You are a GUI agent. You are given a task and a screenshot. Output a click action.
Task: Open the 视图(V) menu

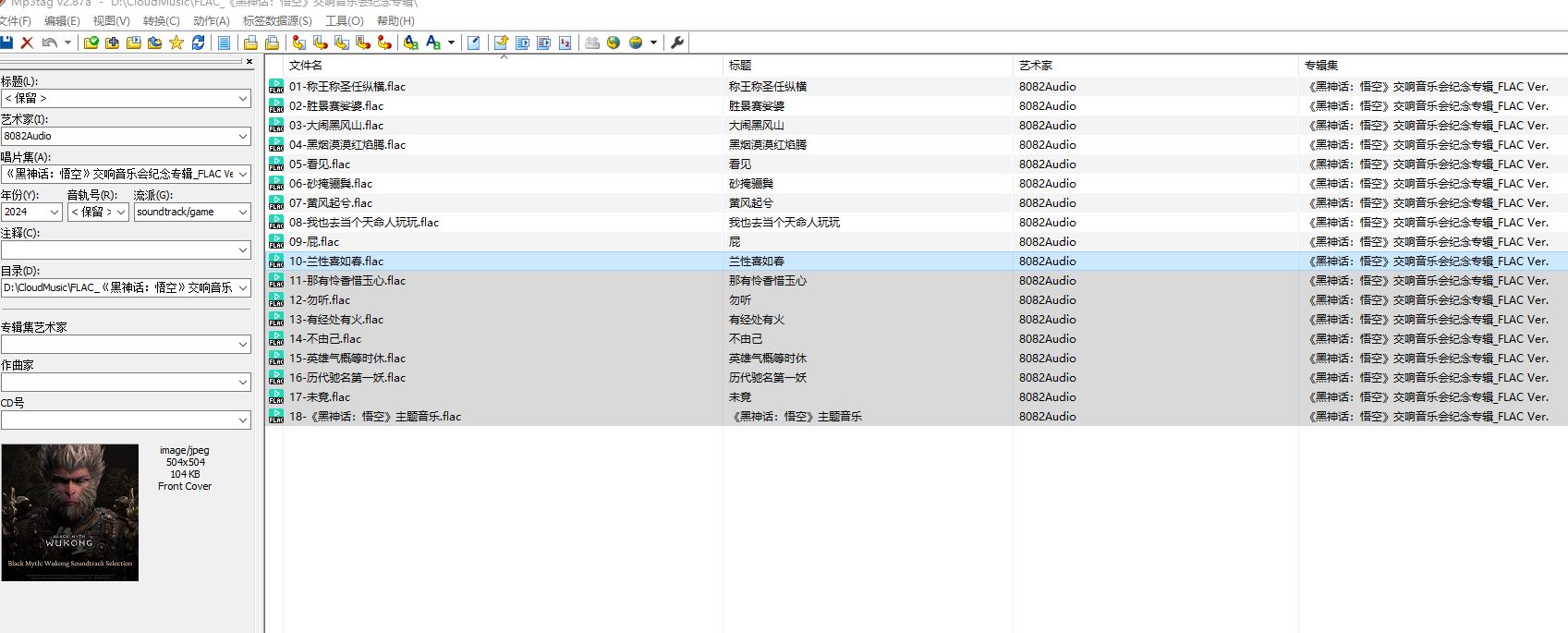112,20
